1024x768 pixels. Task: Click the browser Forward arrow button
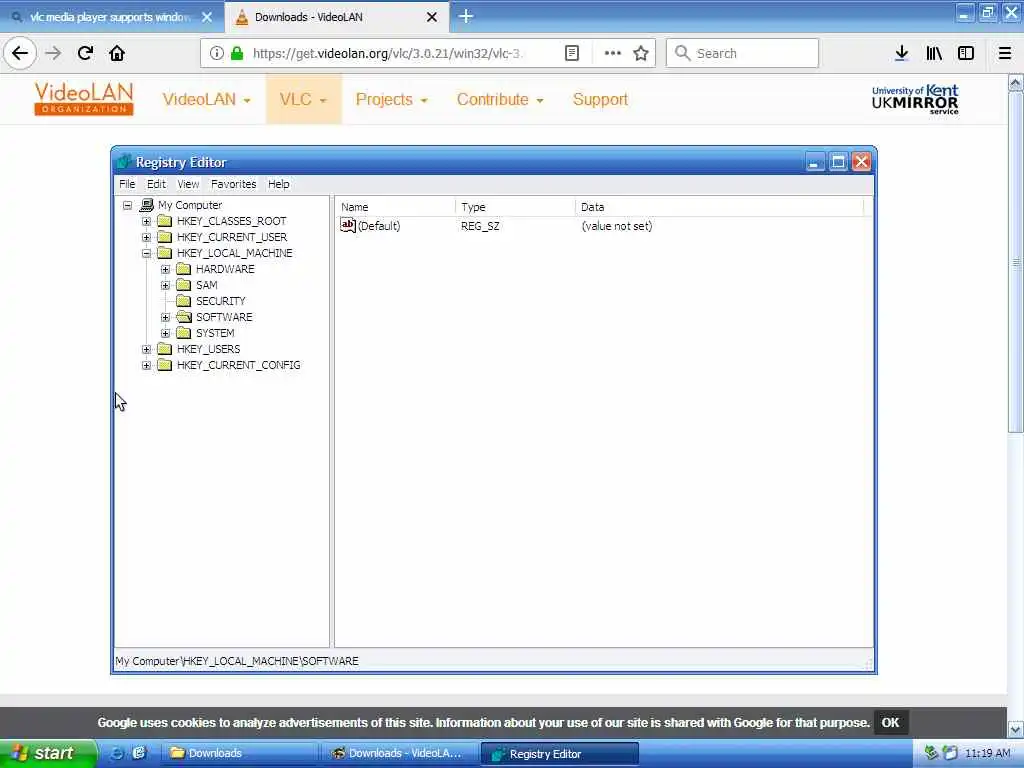point(54,53)
